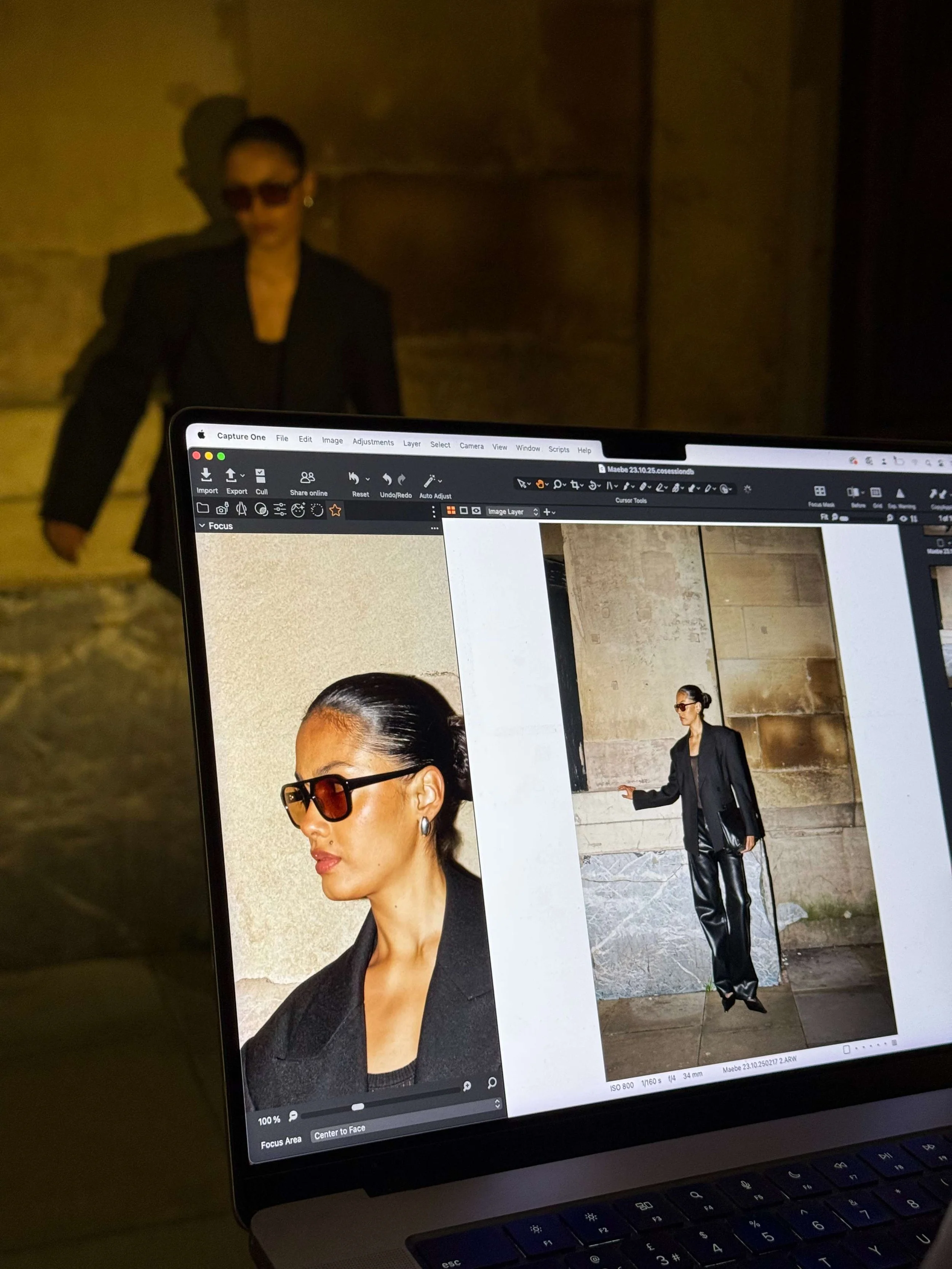The height and width of the screenshot is (1269, 952).
Task: Click the Import toolbar icon
Action: tap(206, 476)
